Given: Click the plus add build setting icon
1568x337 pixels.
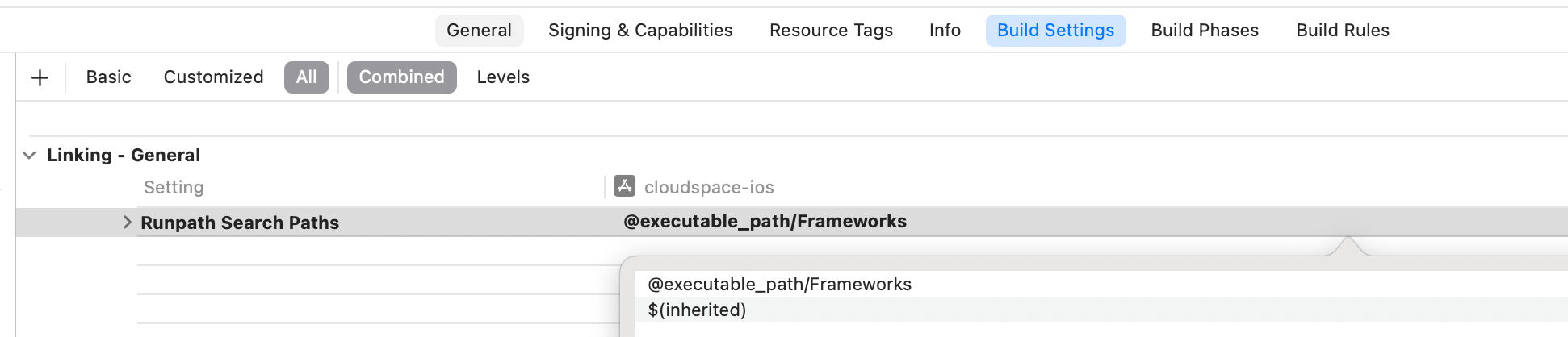Looking at the screenshot, I should point(40,77).
